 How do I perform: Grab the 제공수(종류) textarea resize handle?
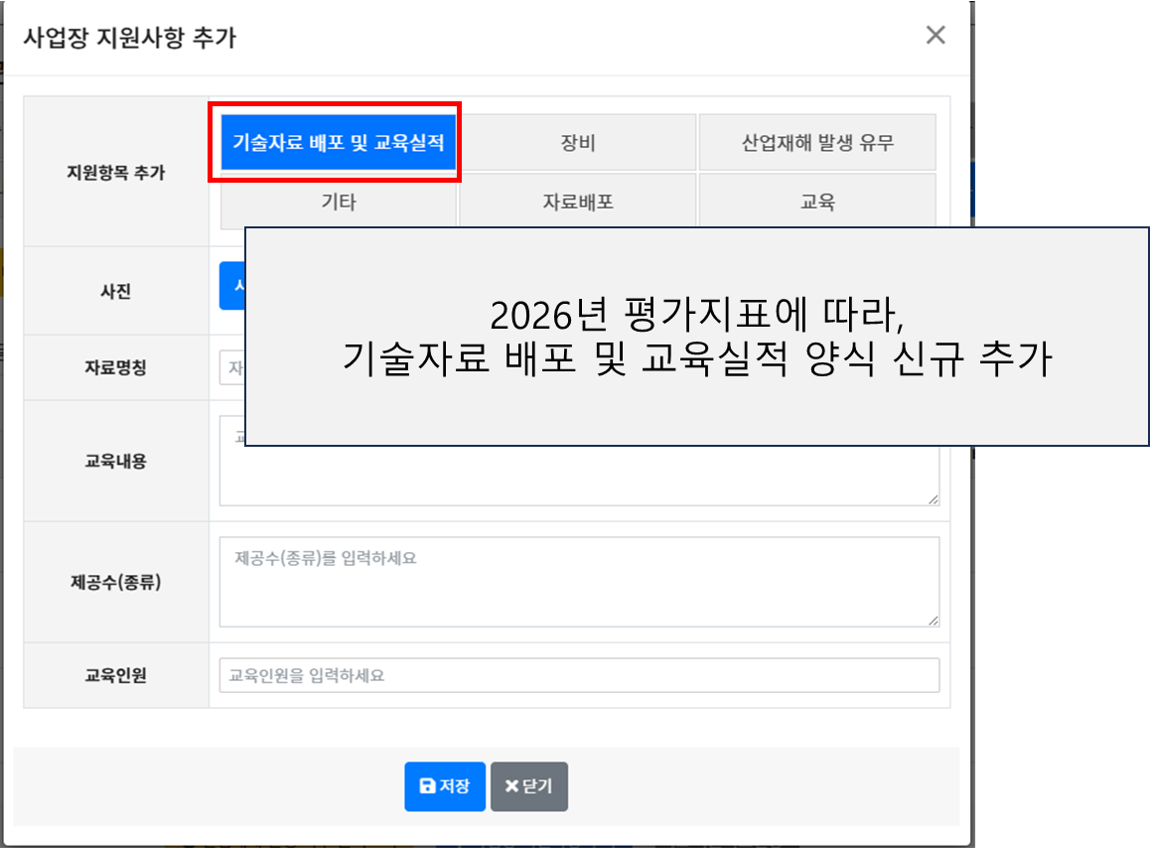tap(933, 621)
